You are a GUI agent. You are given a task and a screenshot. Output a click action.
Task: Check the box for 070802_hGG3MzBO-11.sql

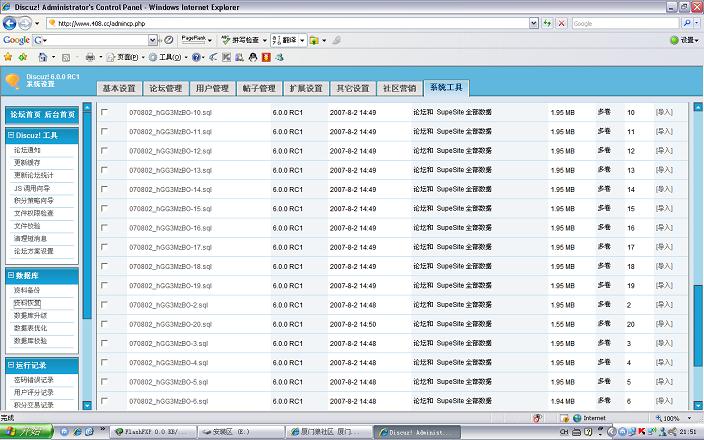point(104,131)
